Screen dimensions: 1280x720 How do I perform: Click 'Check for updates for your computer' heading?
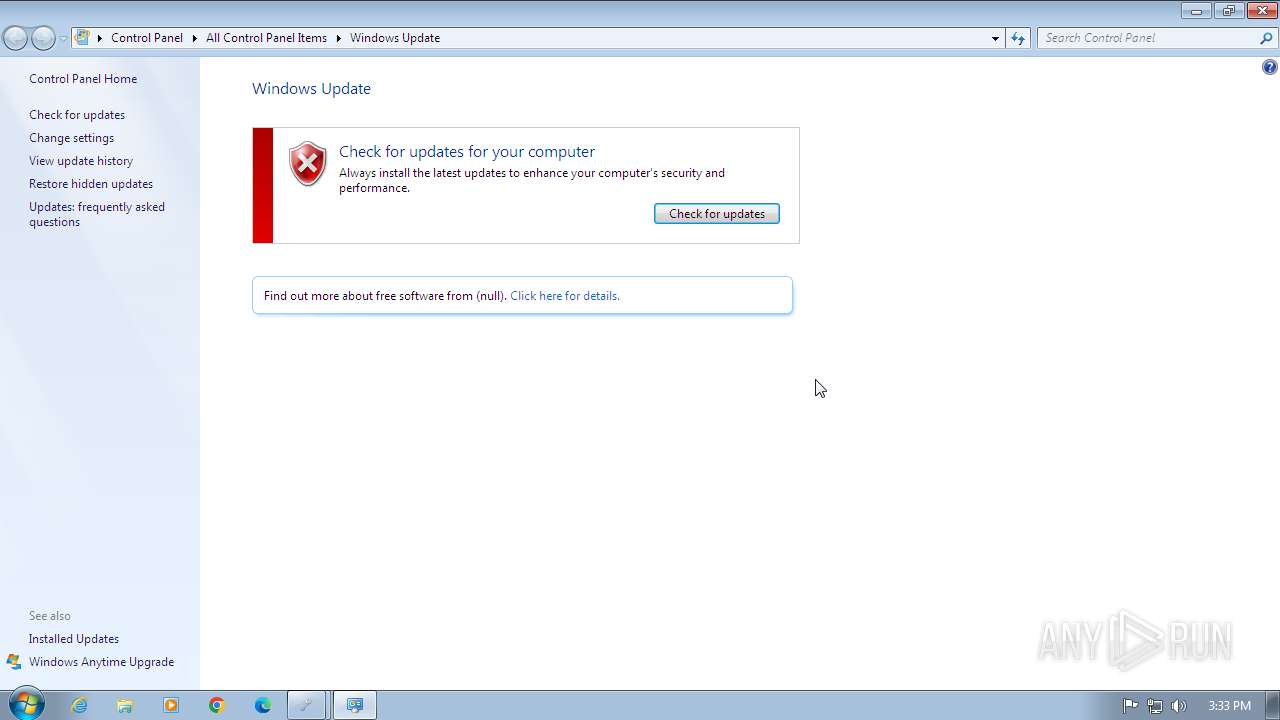(x=467, y=151)
